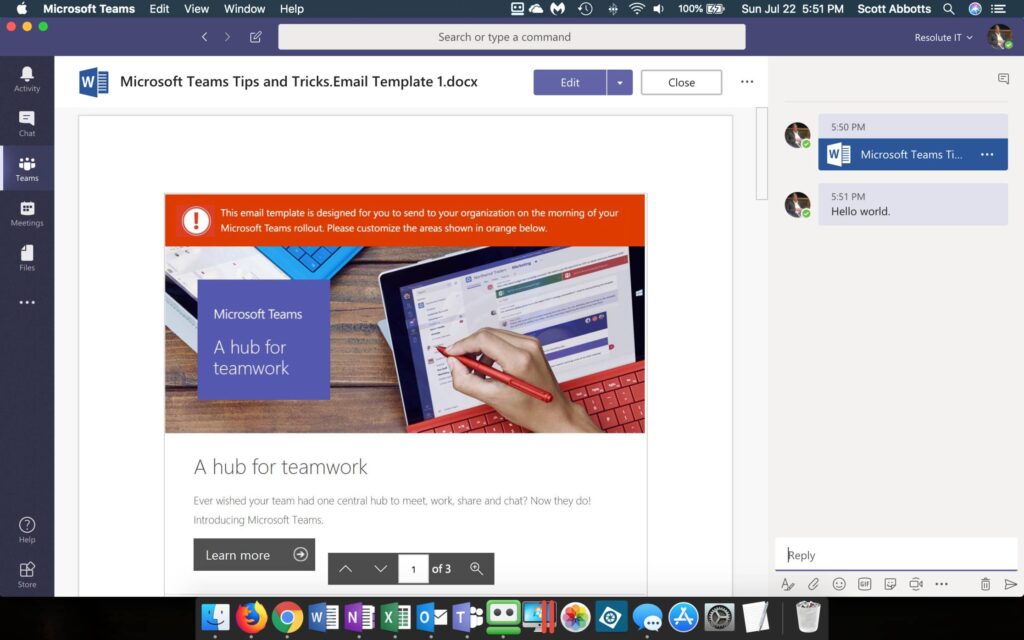1024x640 pixels.
Task: Open the Microsoft Teams Ti... attachment
Action: (x=912, y=155)
